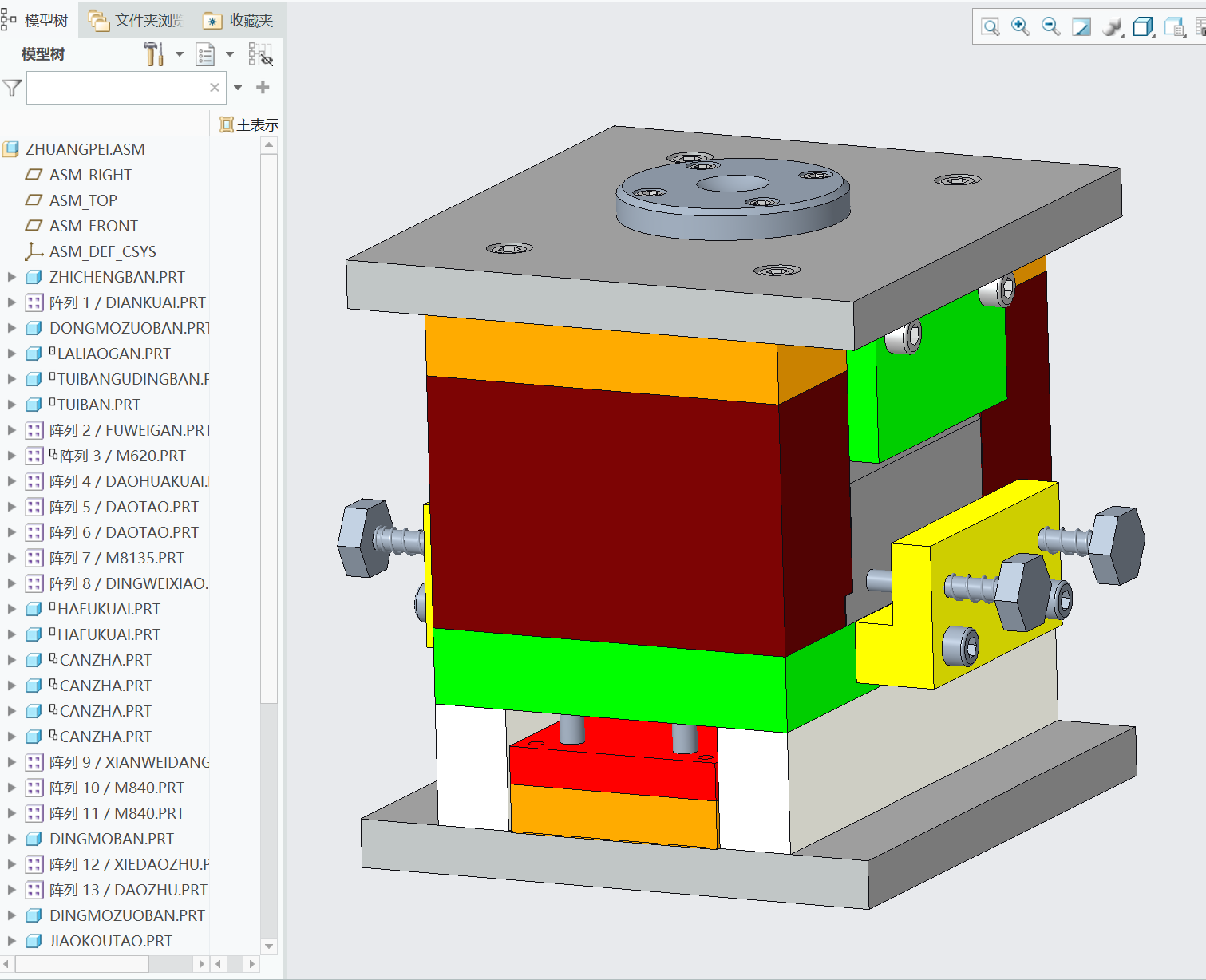Expand the 阵列 1 / DIANKUAI.PRT node

point(12,302)
